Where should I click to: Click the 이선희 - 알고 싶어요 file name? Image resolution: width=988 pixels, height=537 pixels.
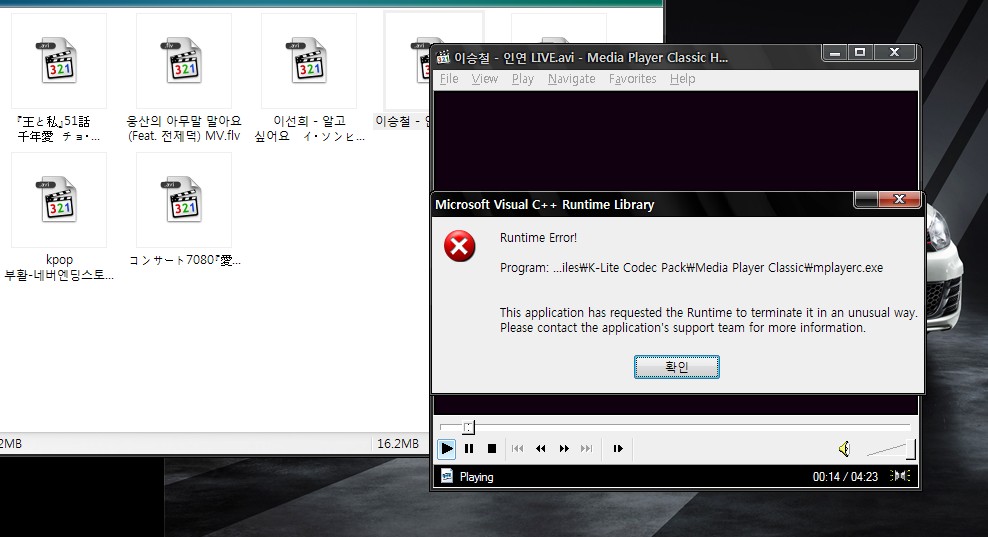[309, 128]
